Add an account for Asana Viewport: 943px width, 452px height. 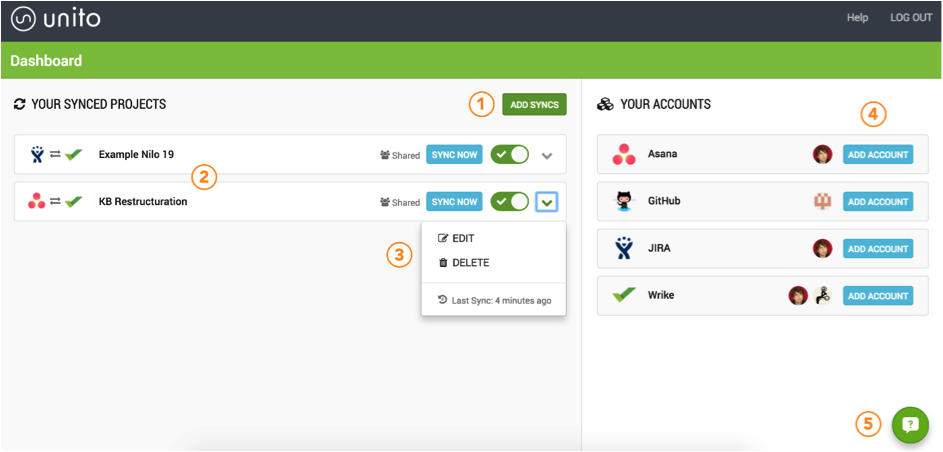(878, 154)
